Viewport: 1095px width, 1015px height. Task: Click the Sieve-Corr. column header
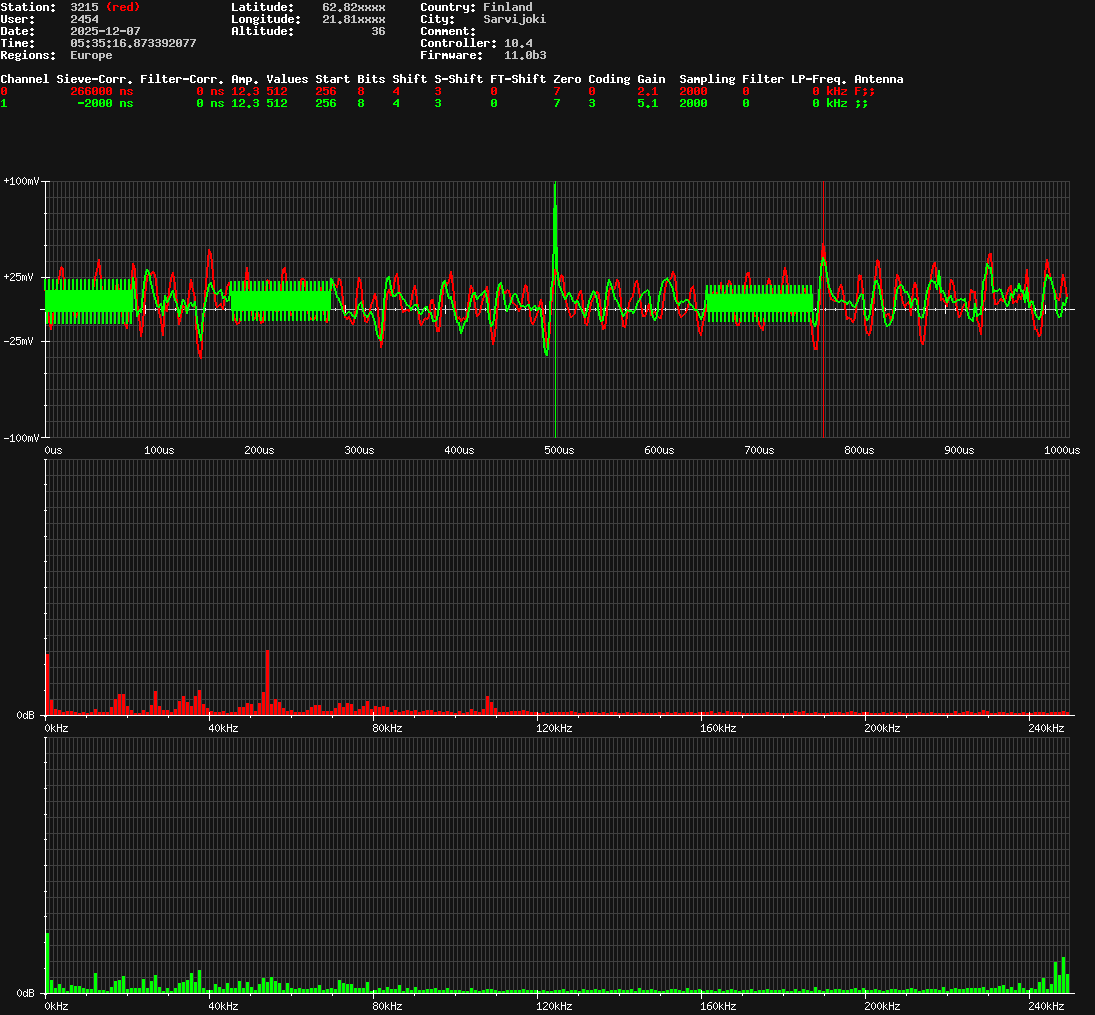94,79
